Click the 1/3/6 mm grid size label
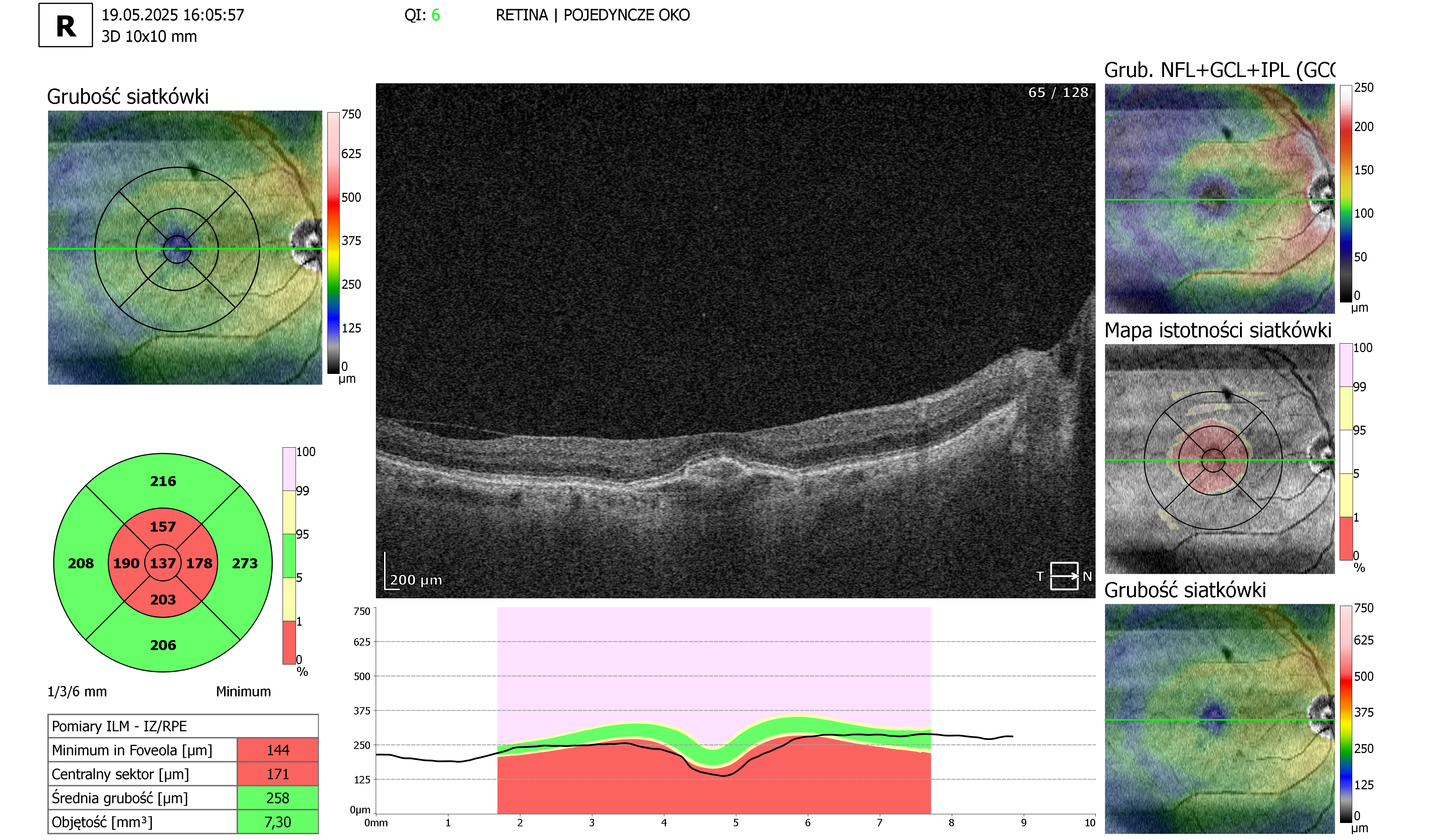 [77, 692]
